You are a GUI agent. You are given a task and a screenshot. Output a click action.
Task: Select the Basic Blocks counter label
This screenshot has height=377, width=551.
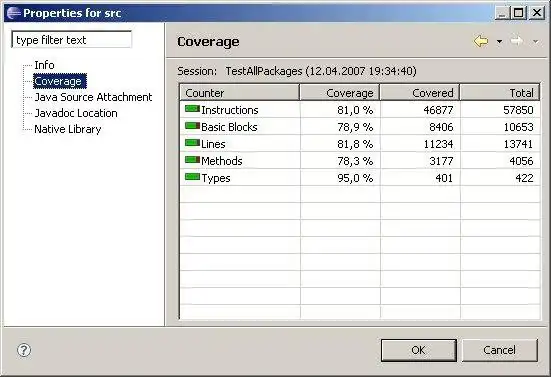tap(229, 127)
